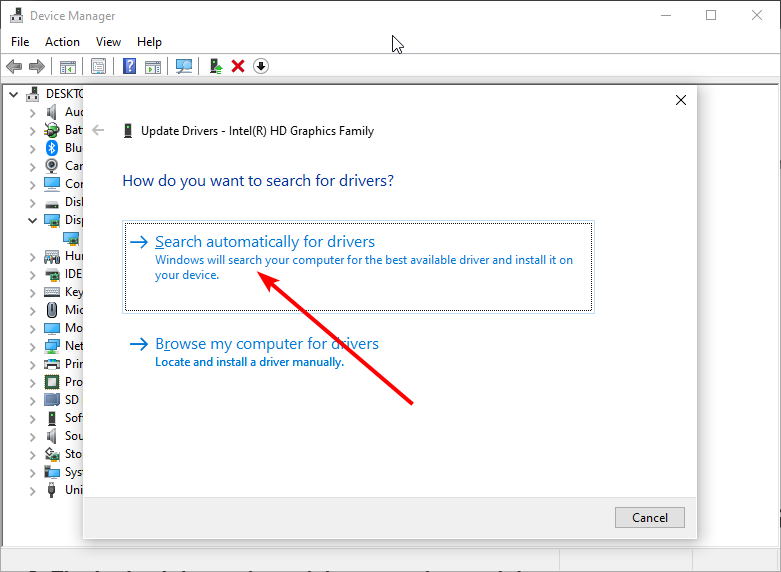The width and height of the screenshot is (781, 572).
Task: Expand the Computer tree node
Action: tap(32, 185)
